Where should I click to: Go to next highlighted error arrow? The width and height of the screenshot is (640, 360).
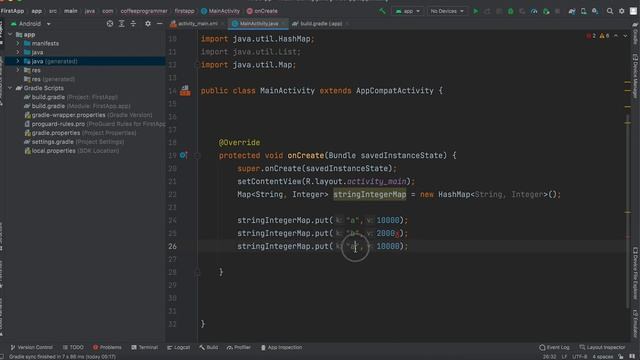(625, 36)
